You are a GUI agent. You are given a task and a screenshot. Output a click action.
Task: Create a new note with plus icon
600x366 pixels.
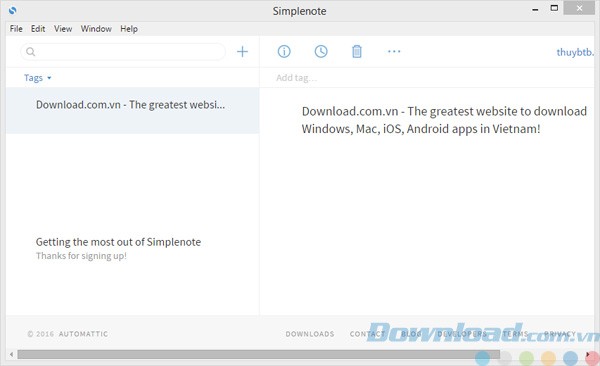242,51
